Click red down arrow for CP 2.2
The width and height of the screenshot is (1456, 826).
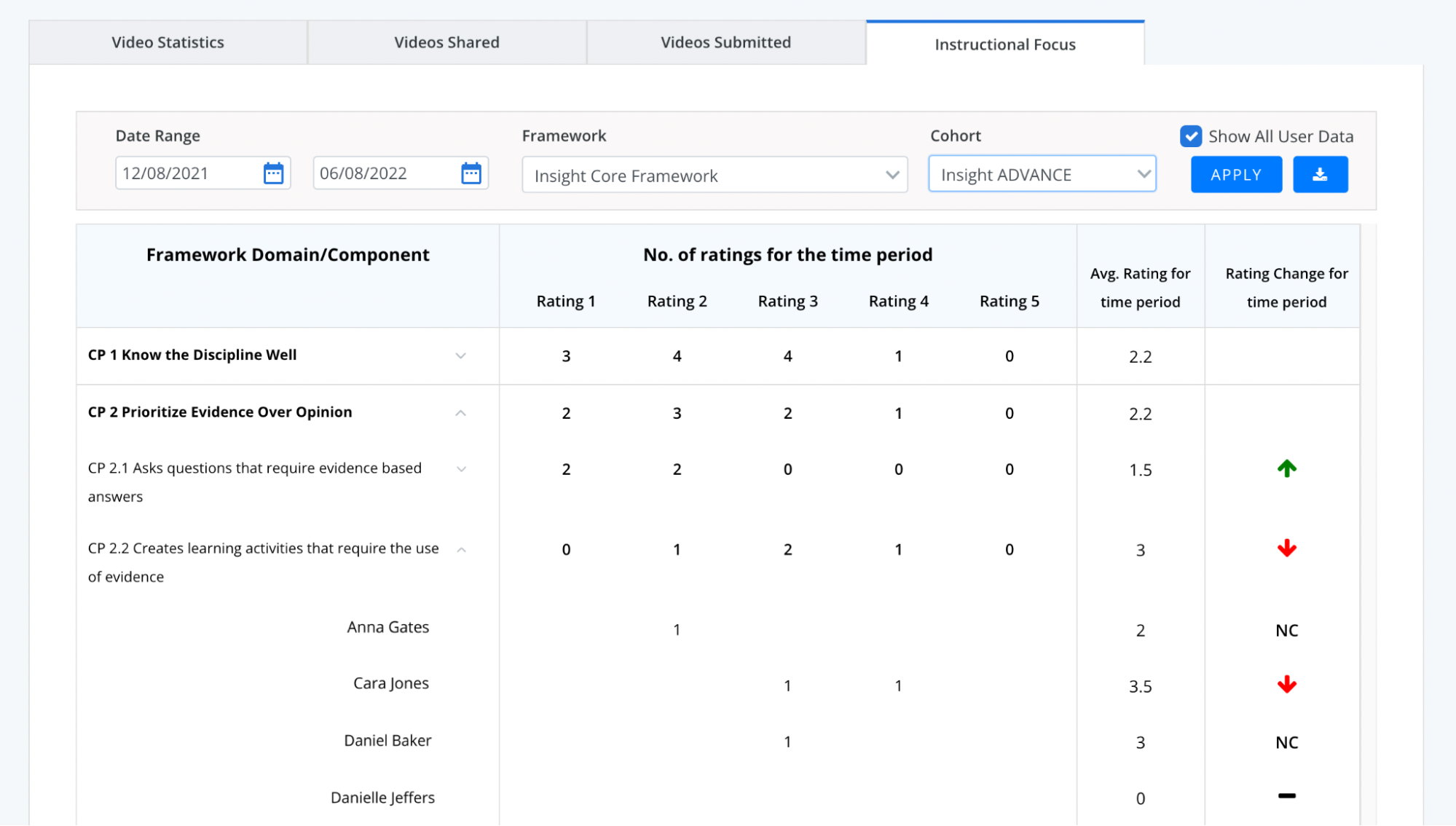(x=1286, y=548)
